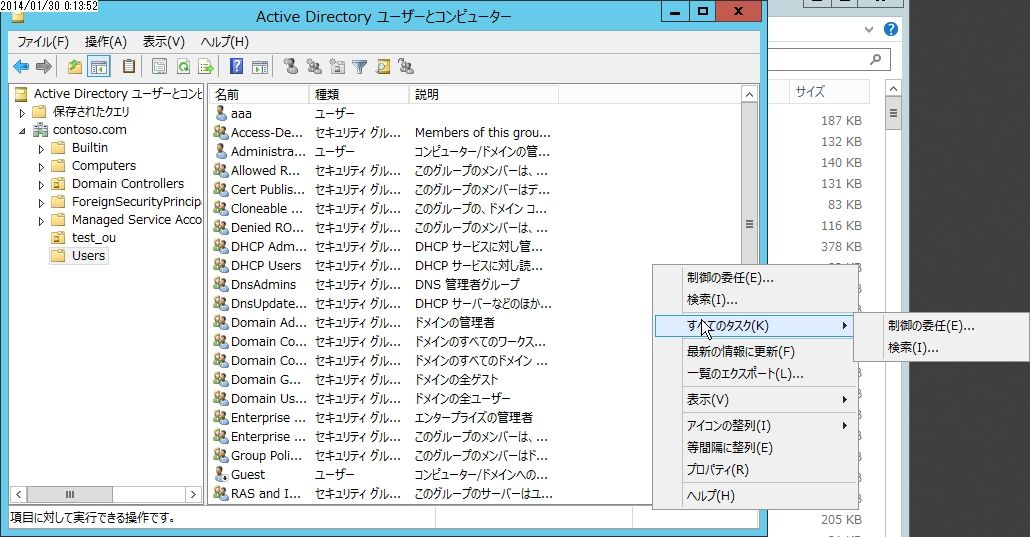Expand the Domain Controllers tree node
This screenshot has height=537, width=1030.
coord(41,185)
